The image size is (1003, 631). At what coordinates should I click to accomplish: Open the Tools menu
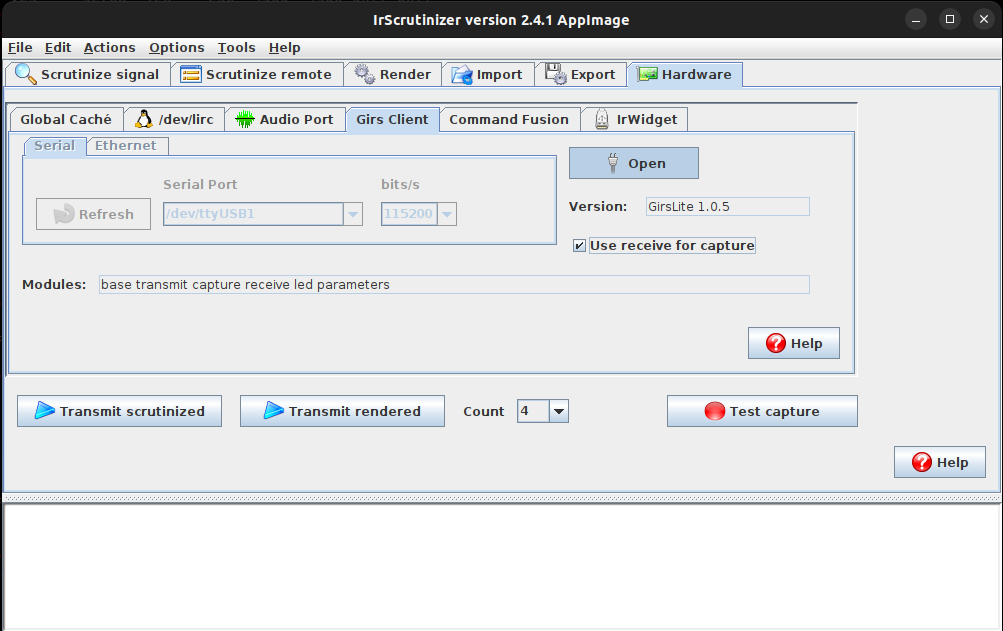coord(236,47)
